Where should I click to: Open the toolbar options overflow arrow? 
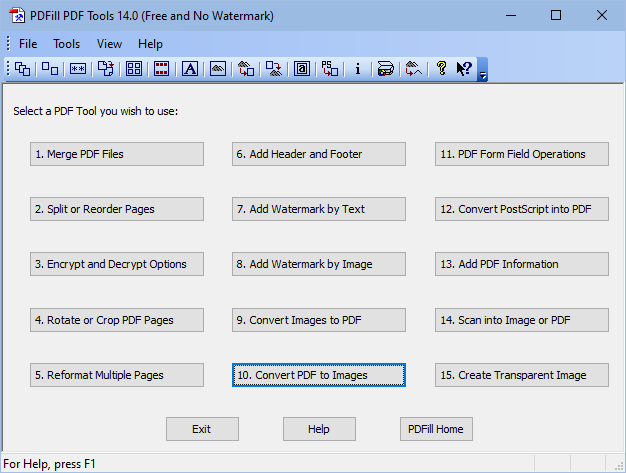[x=482, y=70]
